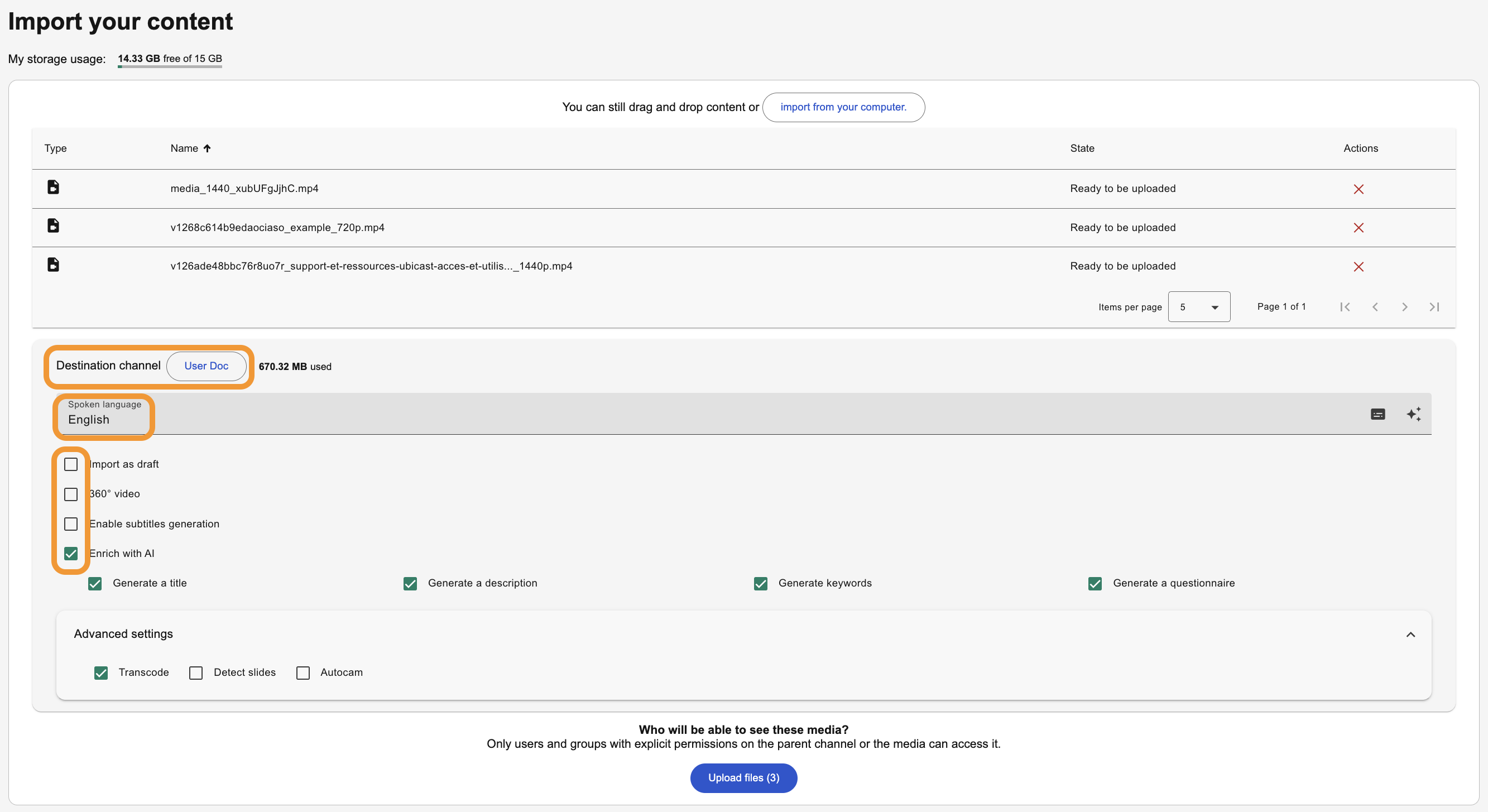
Task: Click Import your content heading
Action: 120,22
